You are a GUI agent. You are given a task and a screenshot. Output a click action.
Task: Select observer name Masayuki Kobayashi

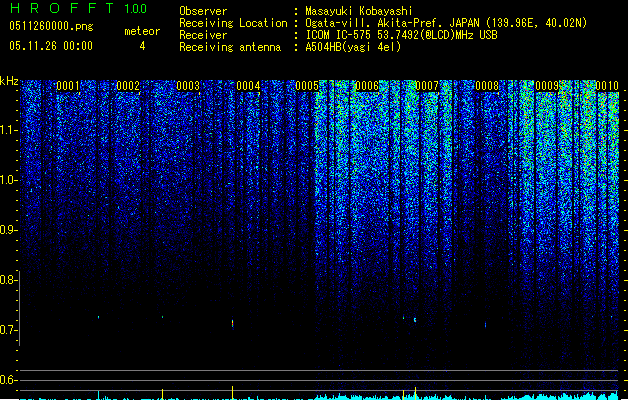359,11
